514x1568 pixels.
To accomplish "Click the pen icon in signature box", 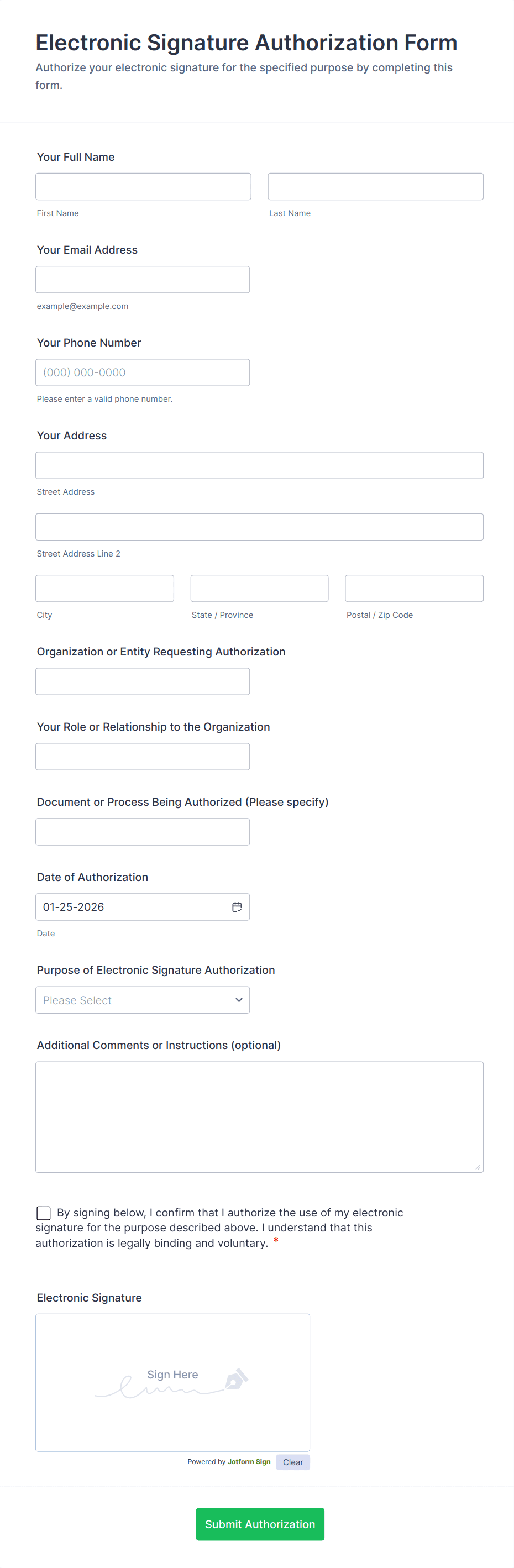I will [237, 1378].
